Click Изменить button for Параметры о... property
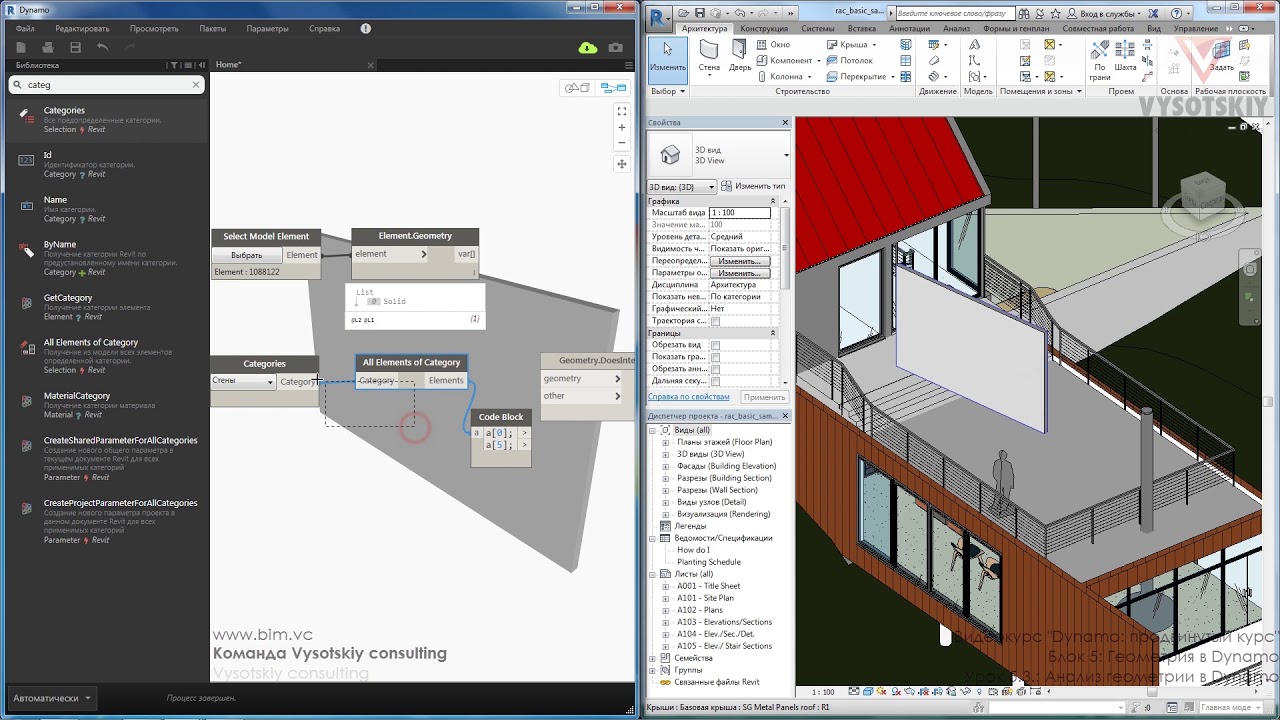The image size is (1280, 720). coord(739,273)
